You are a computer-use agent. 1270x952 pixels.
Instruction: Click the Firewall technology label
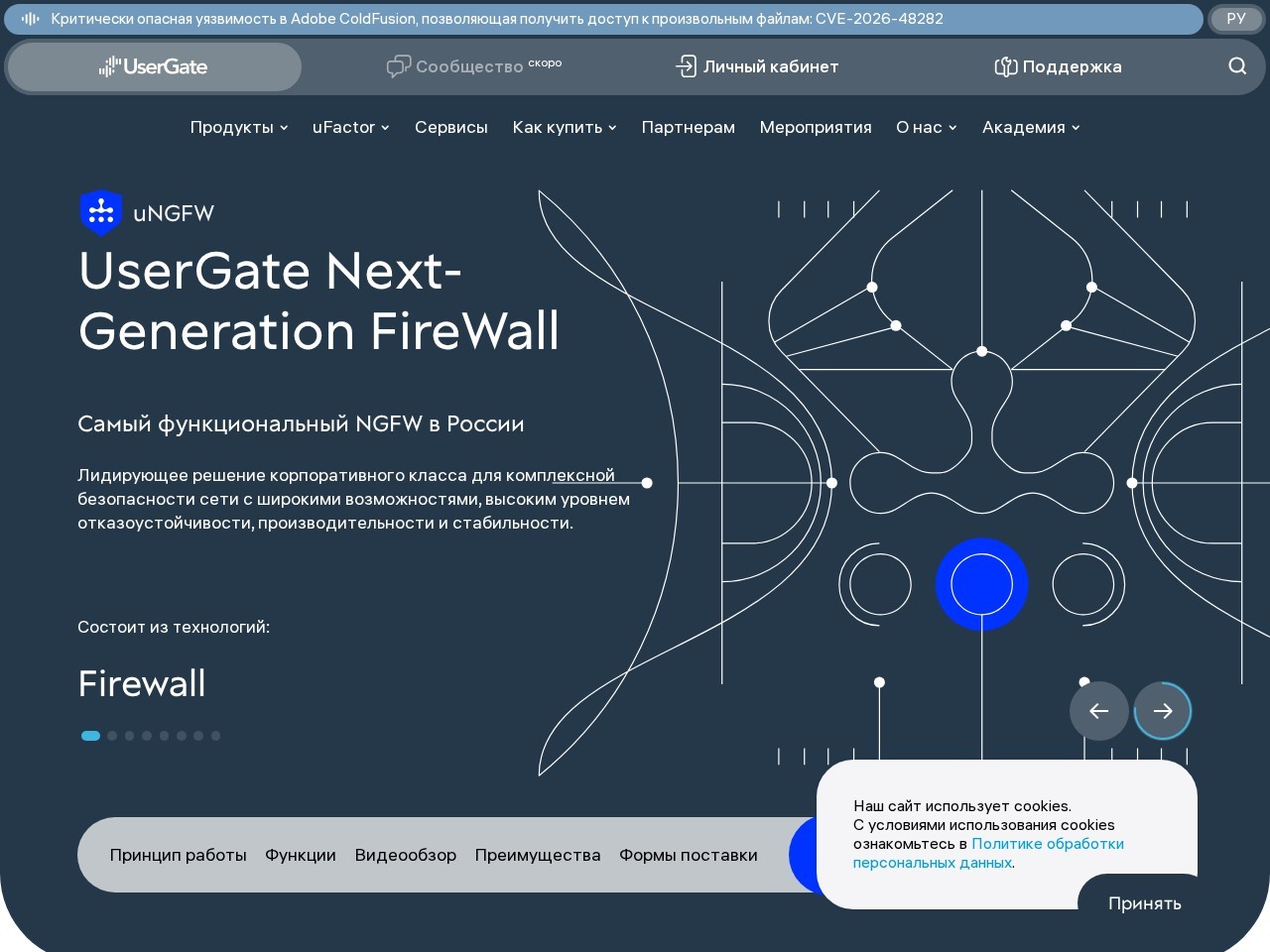coord(142,683)
